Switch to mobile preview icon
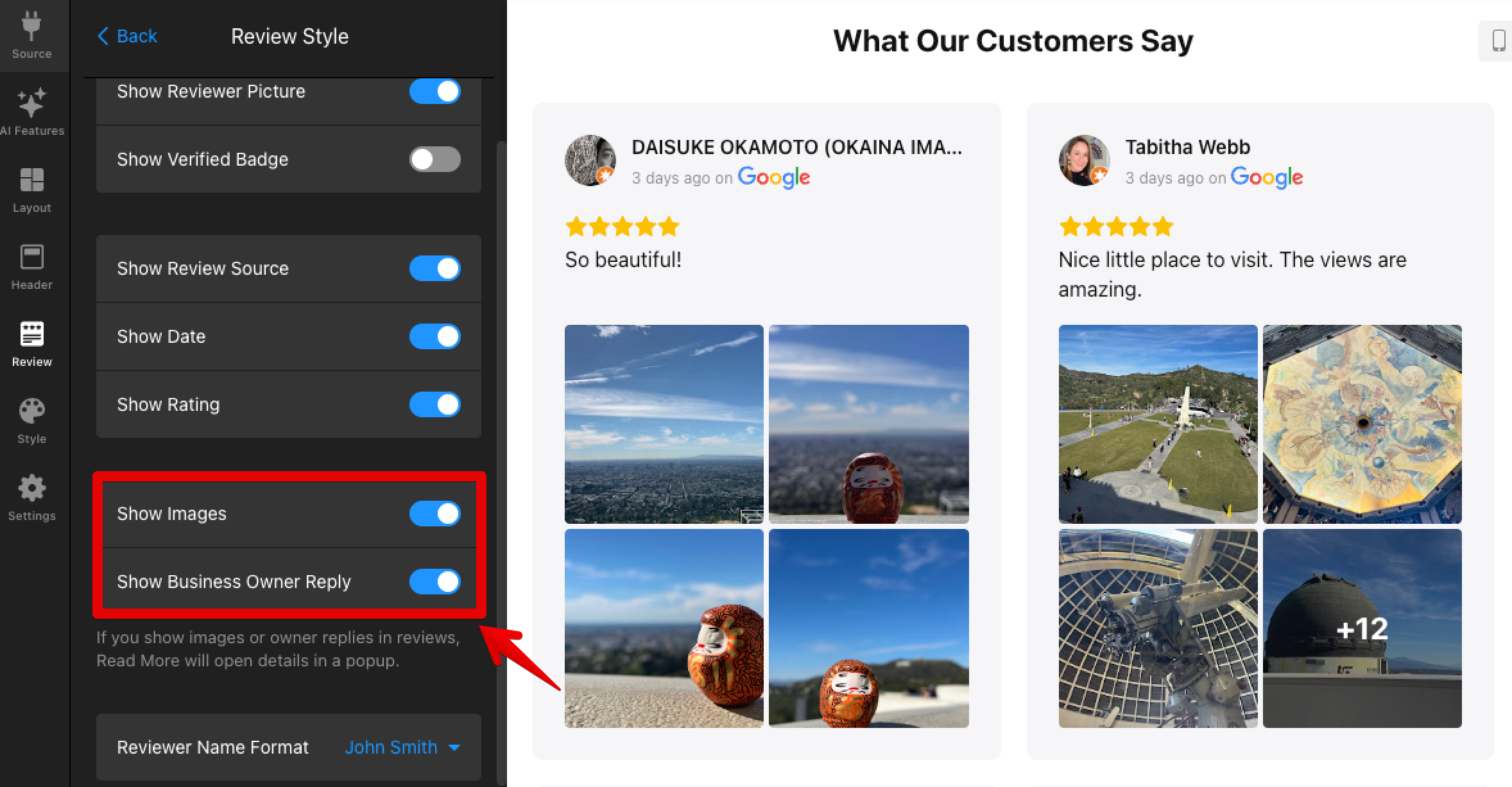 click(1499, 40)
